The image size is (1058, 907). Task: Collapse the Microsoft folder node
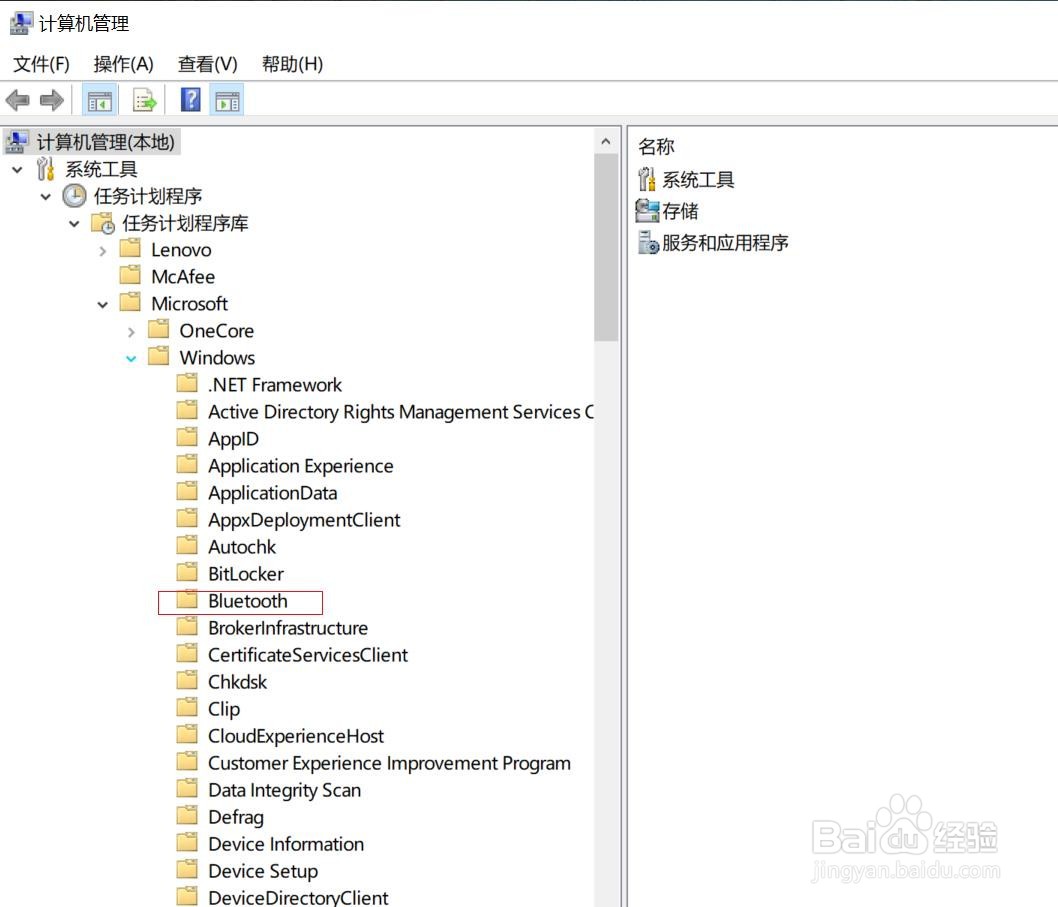point(103,305)
